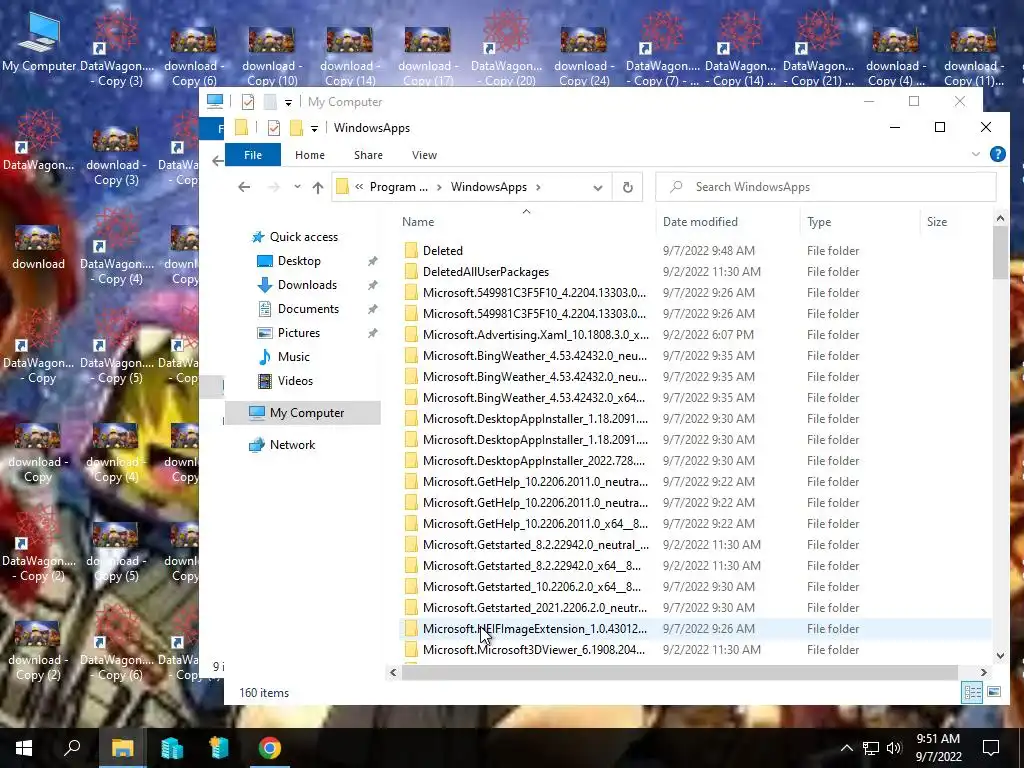The width and height of the screenshot is (1024, 768).
Task: Expand chevron after WindowsApps in path
Action: coord(538,187)
